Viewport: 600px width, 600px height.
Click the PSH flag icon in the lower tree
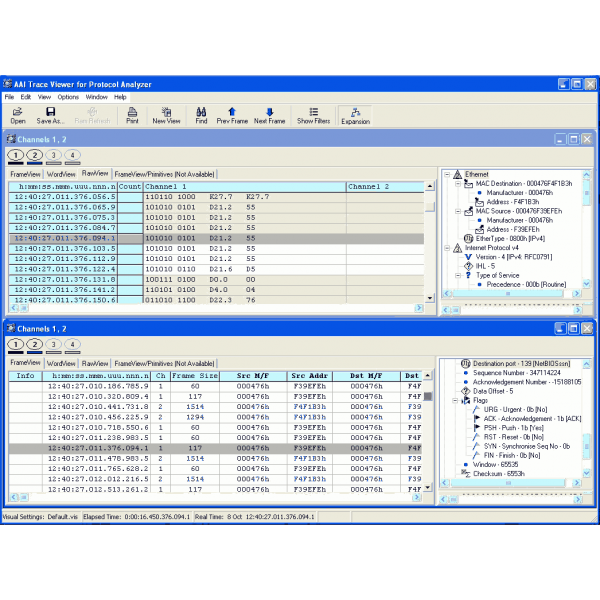point(477,428)
